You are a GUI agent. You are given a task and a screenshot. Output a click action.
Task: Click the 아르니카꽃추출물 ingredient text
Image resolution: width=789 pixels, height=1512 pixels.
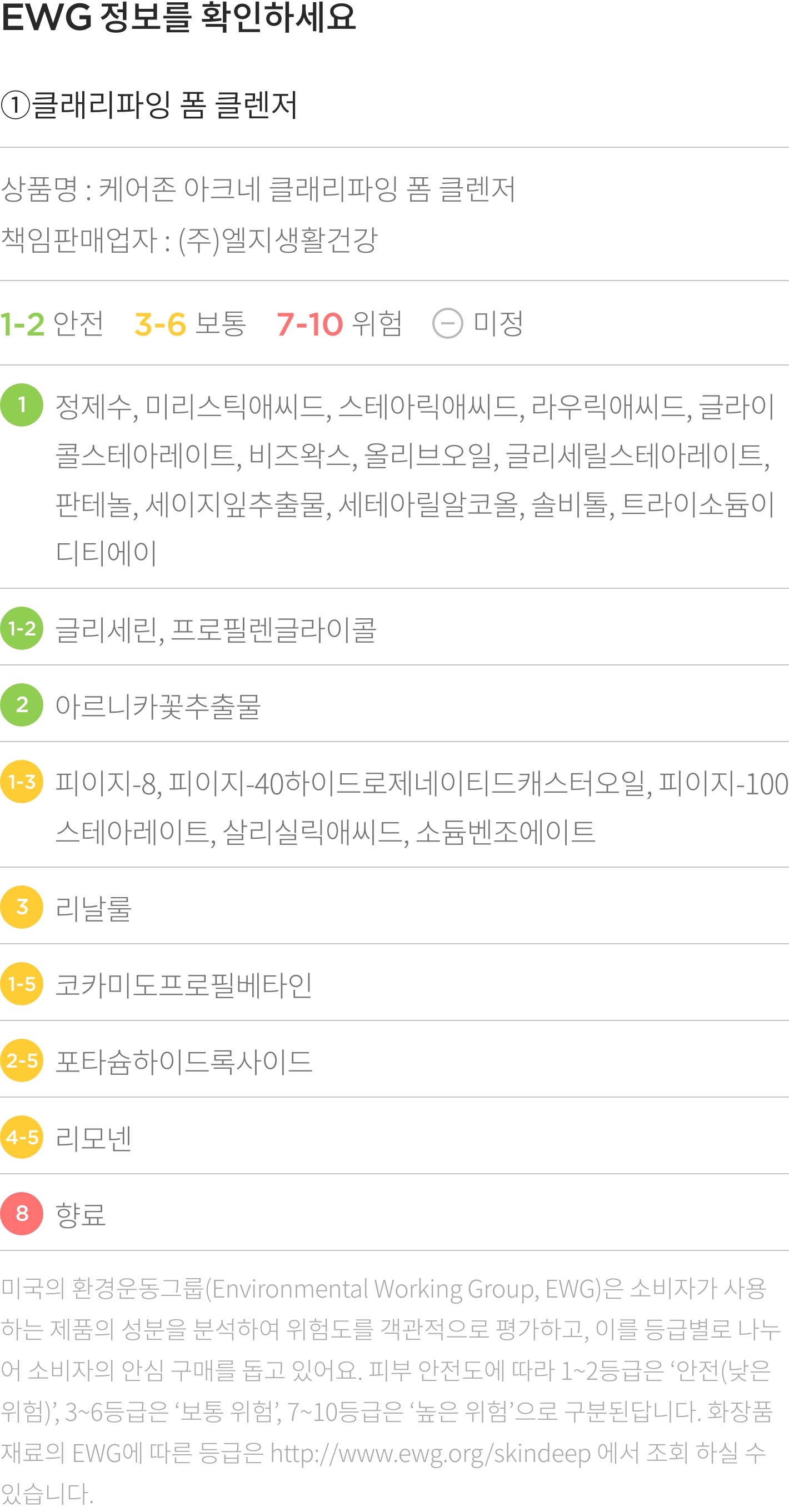point(158,706)
